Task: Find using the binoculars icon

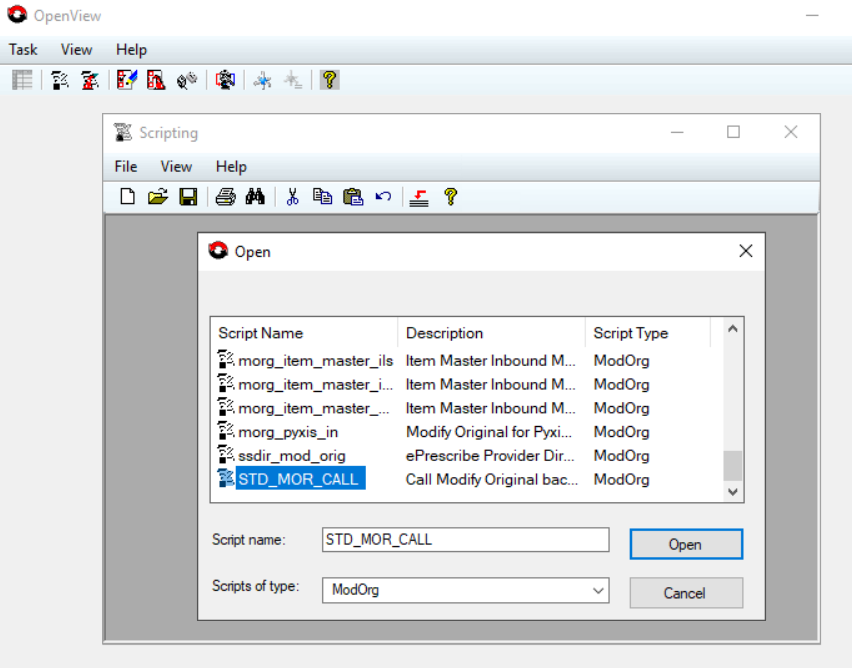Action: [255, 196]
